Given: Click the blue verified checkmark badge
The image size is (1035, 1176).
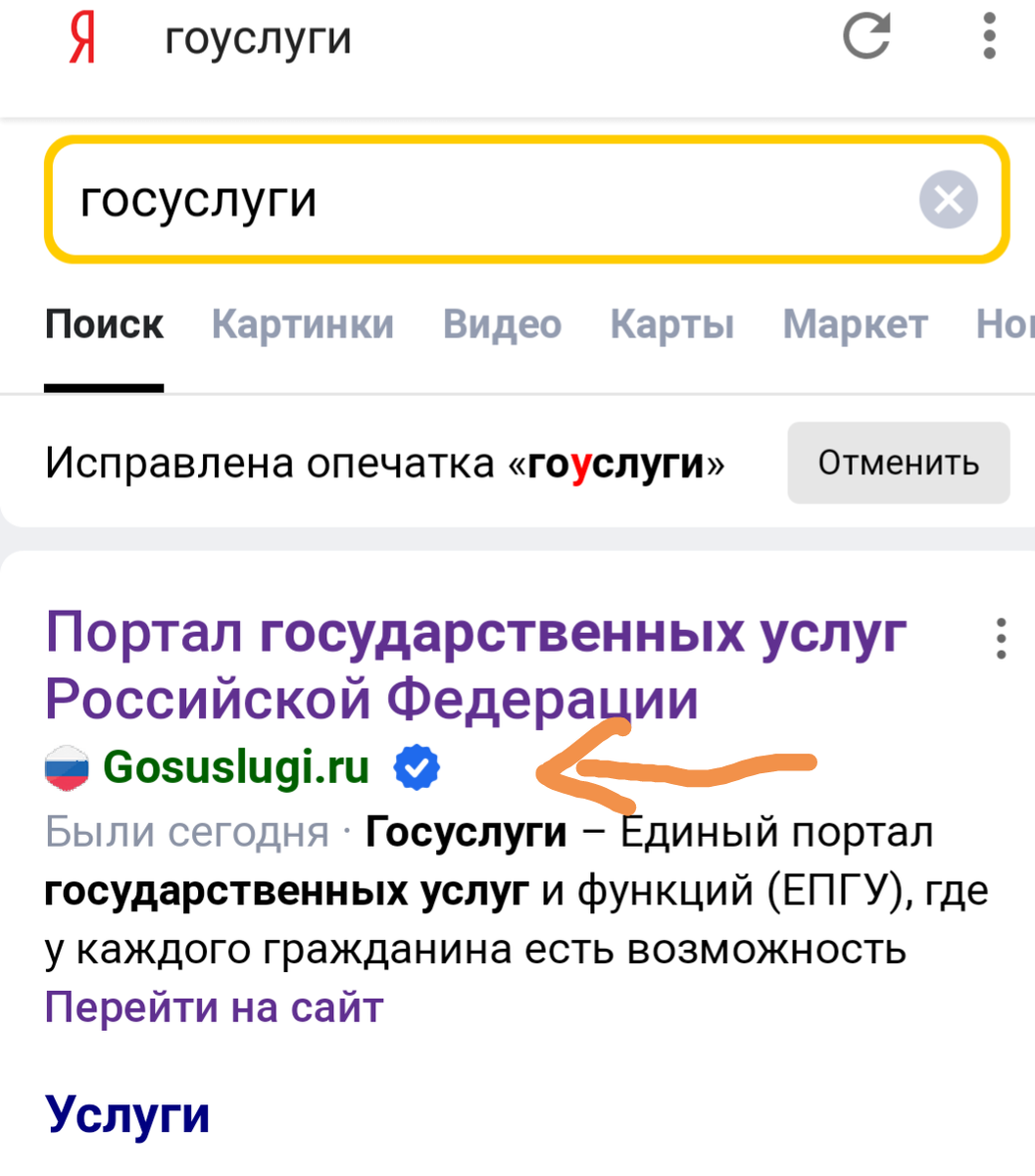Looking at the screenshot, I should pyautogui.click(x=415, y=767).
